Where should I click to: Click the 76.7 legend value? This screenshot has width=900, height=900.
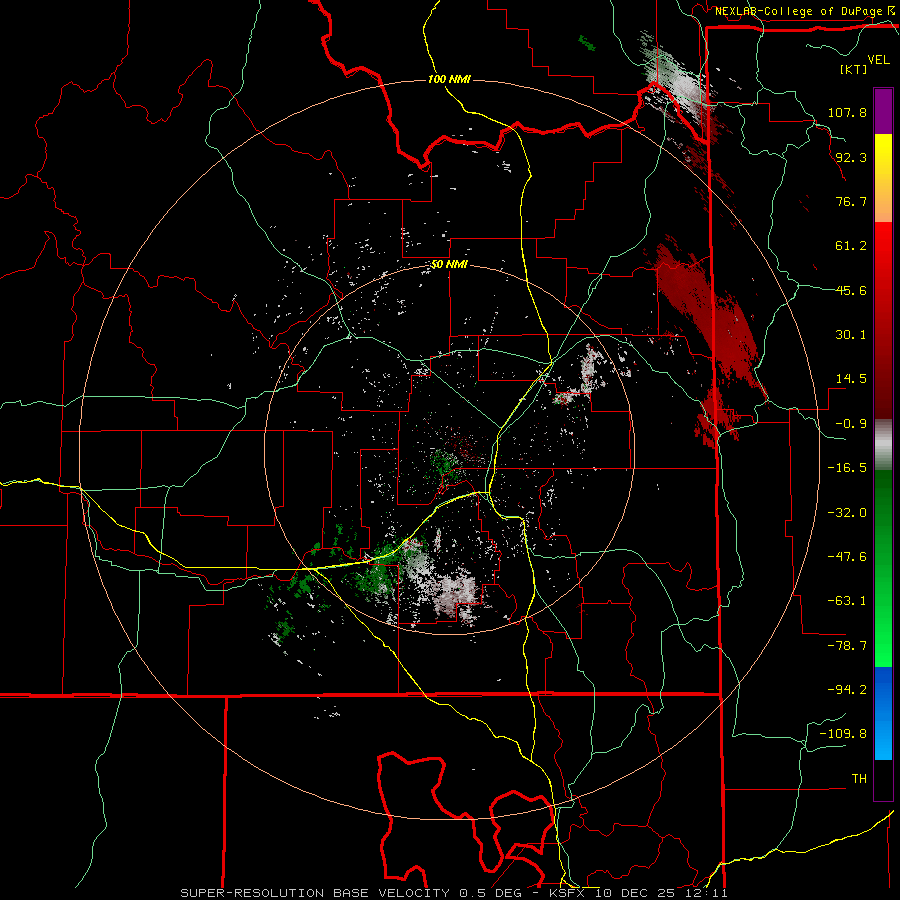851,201
